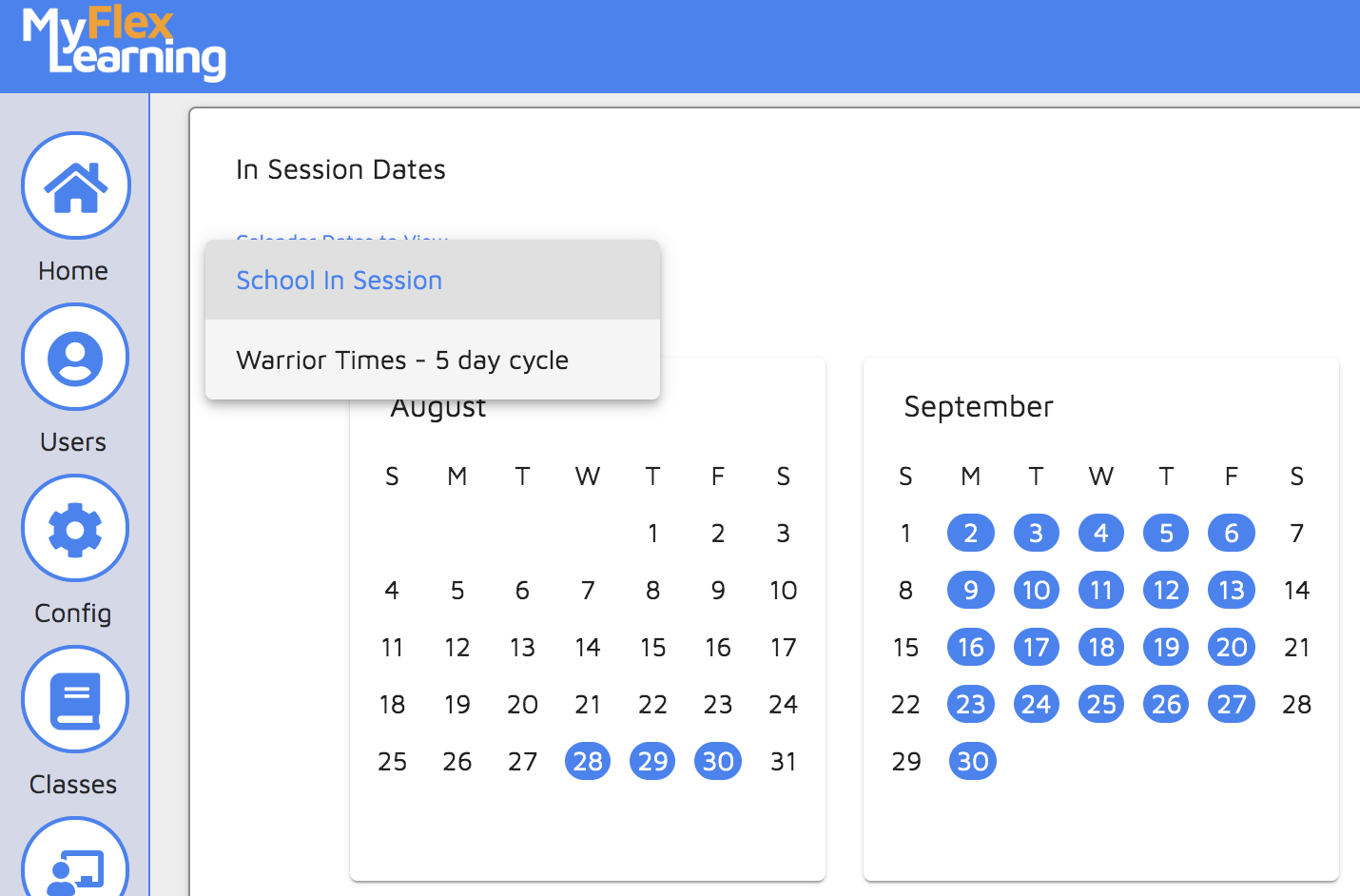1360x896 pixels.
Task: Select August 1 on calendar
Action: click(x=652, y=534)
